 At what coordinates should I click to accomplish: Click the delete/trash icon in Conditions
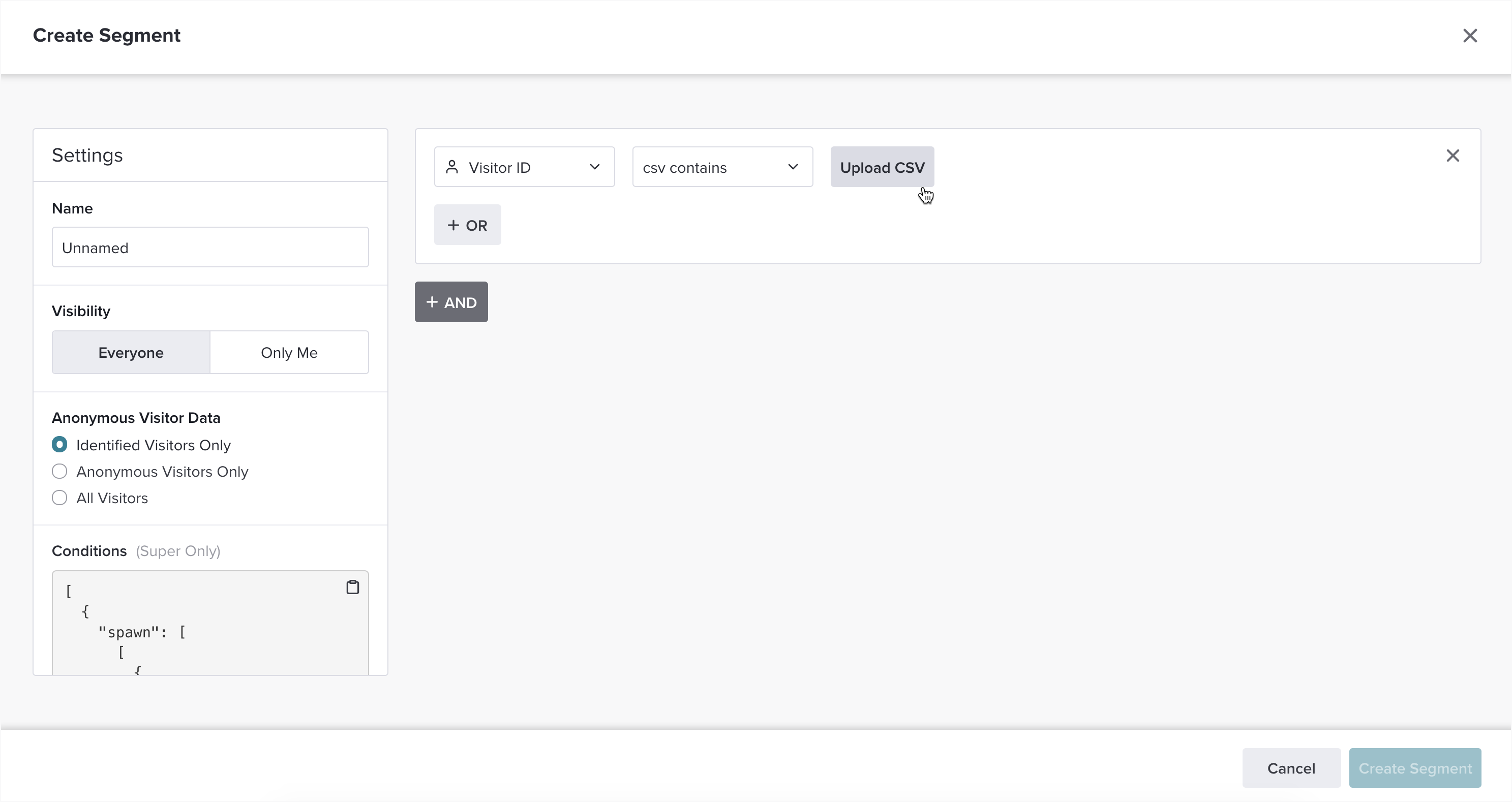(x=353, y=587)
